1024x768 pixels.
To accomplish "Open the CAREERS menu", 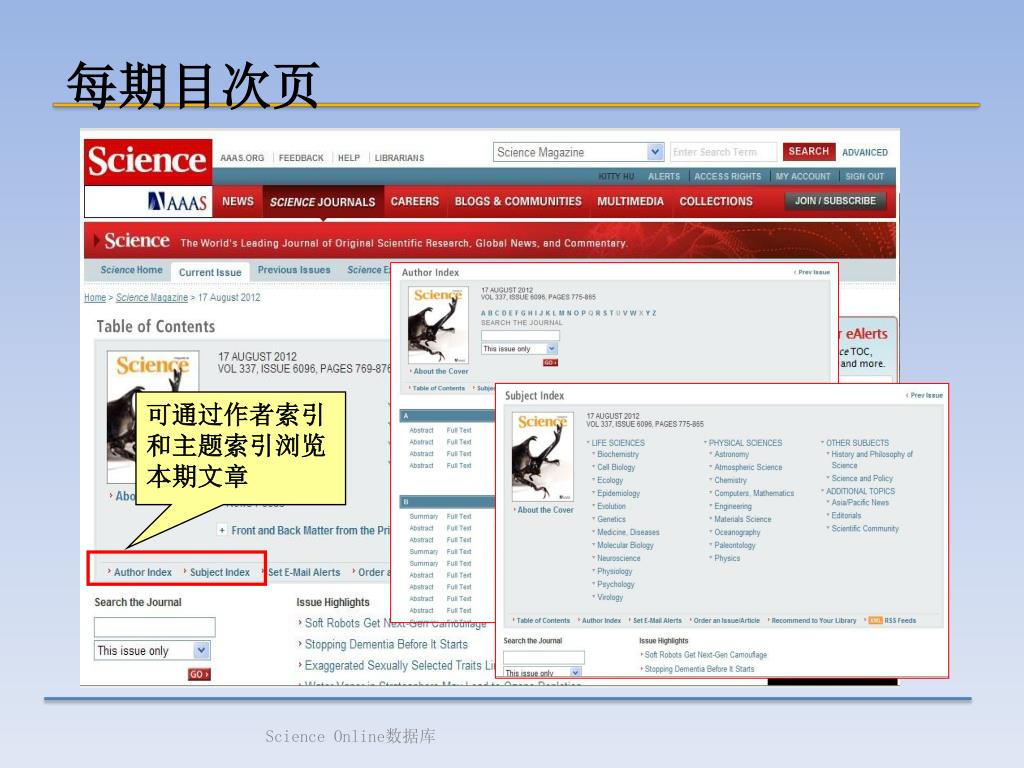I will coord(415,201).
